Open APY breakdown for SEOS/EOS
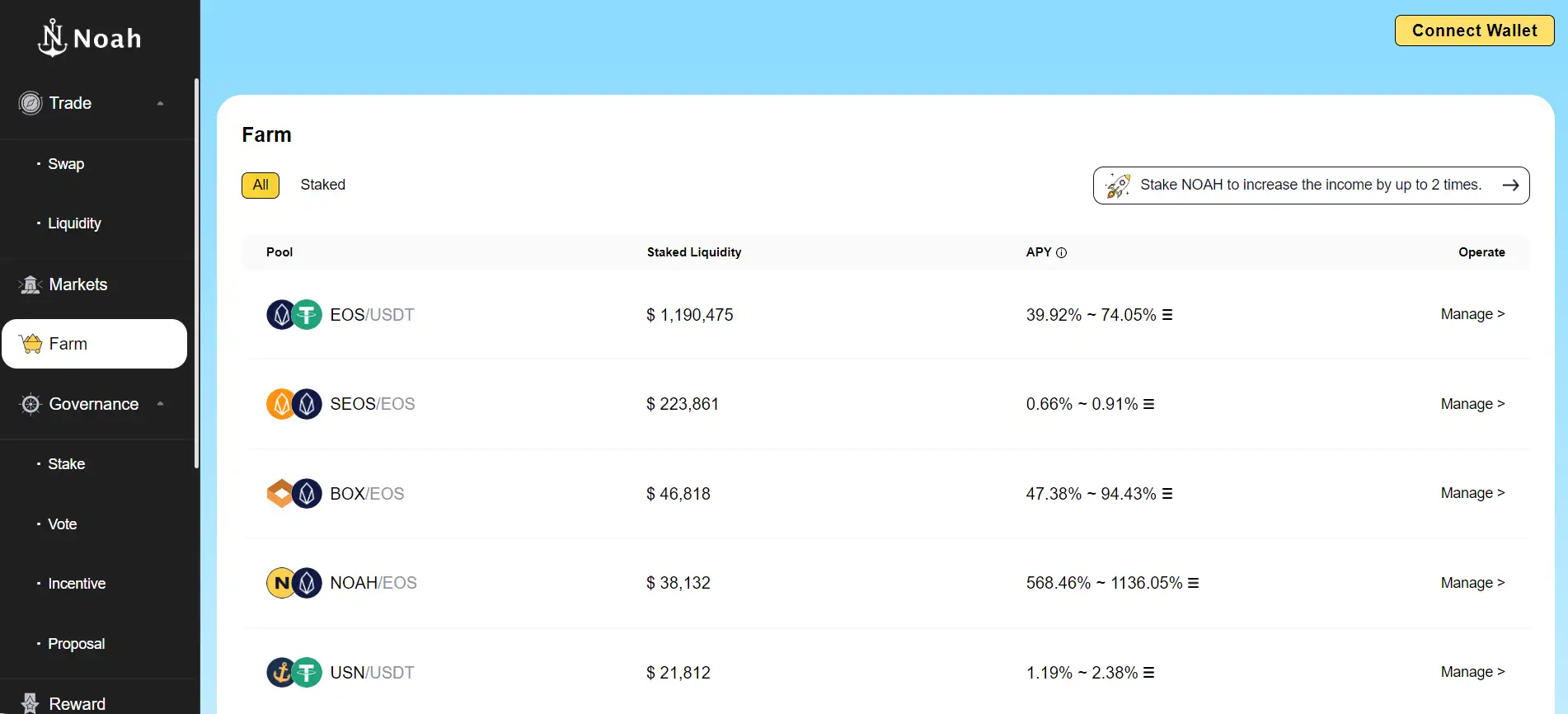The width and height of the screenshot is (1568, 714). click(x=1148, y=404)
